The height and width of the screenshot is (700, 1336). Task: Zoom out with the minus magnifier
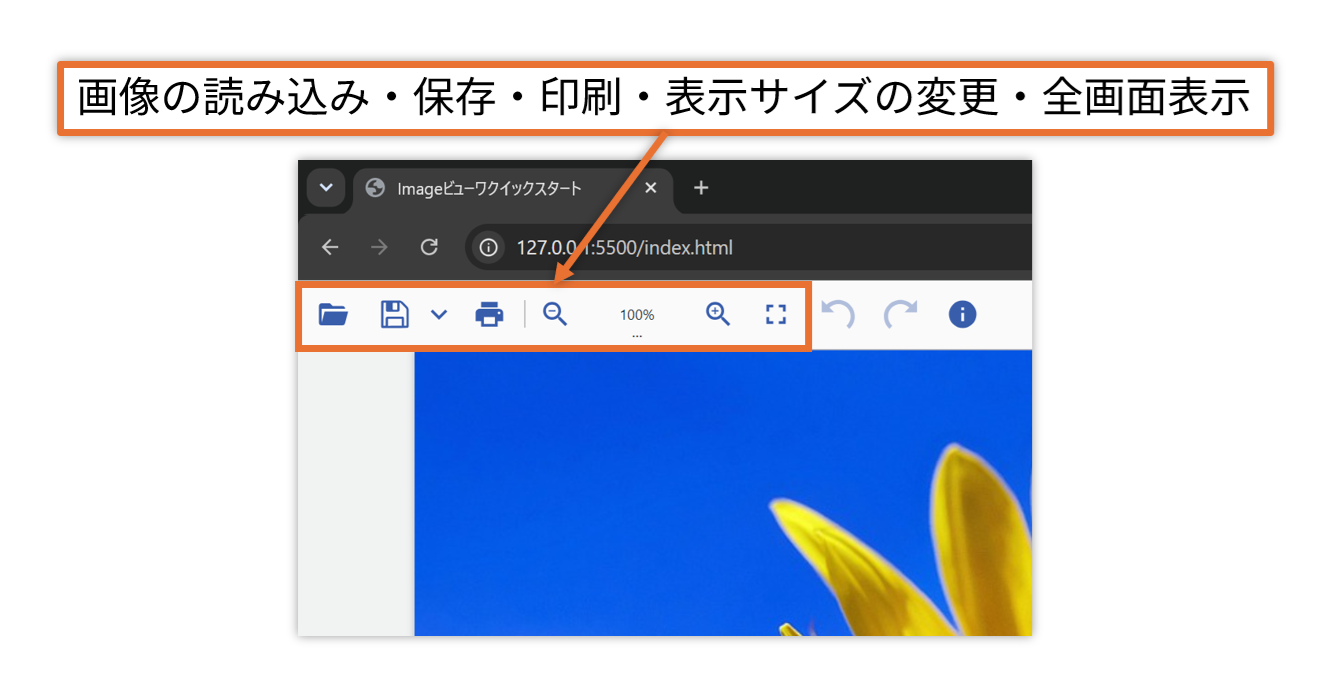555,314
